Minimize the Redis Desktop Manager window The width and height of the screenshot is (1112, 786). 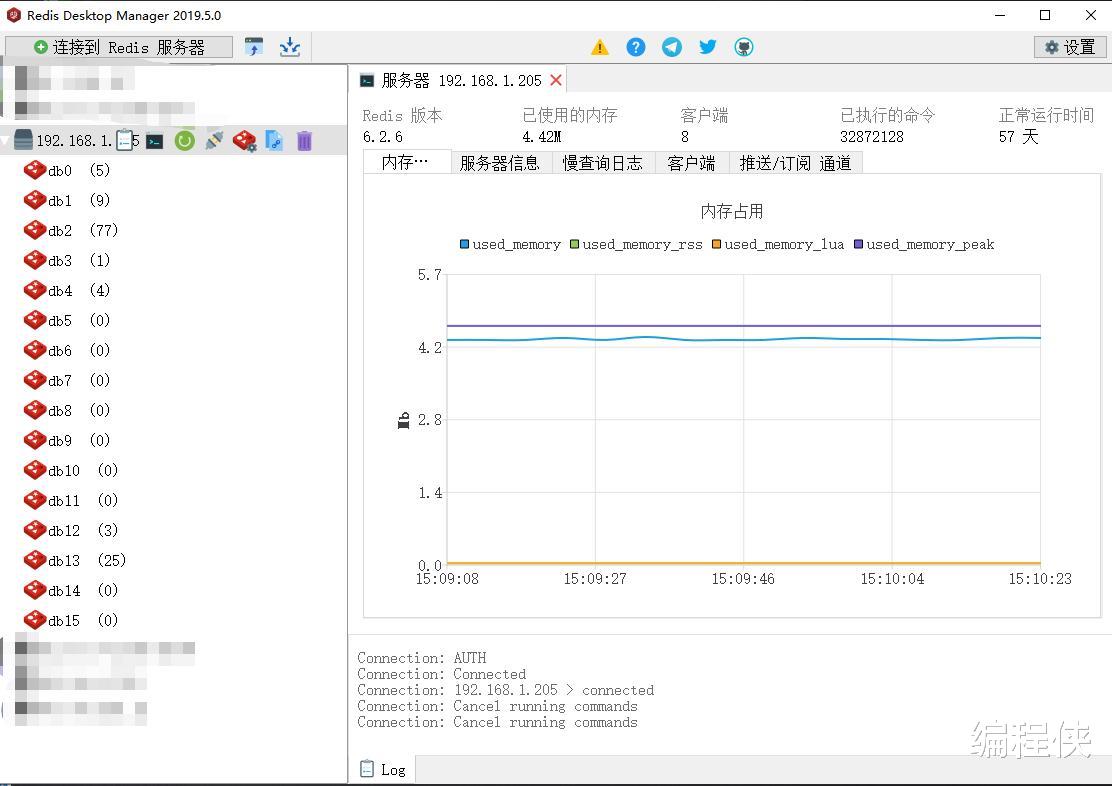1000,15
